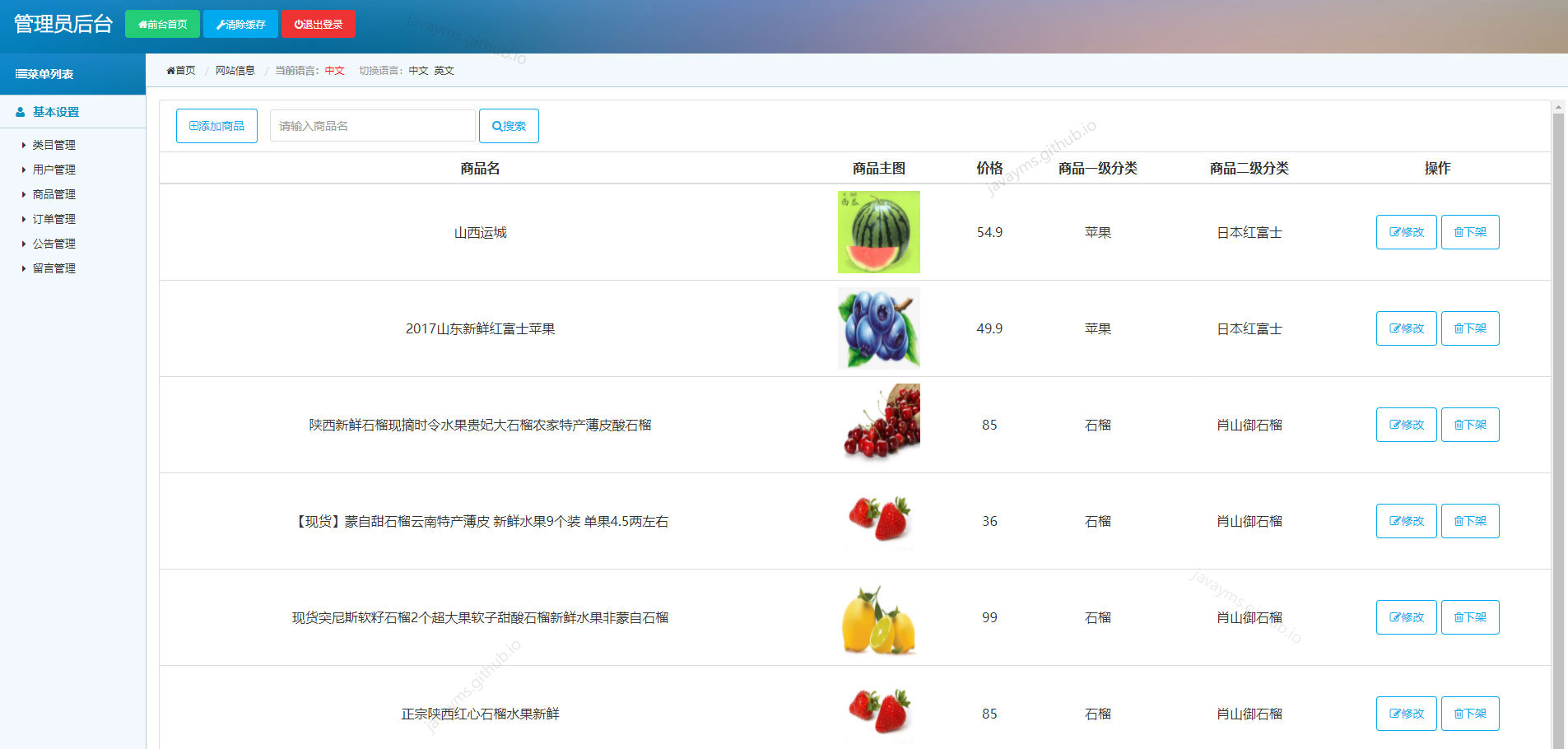Expand the 留言管理 sidebar section
This screenshot has width=1568, height=749.
54,267
